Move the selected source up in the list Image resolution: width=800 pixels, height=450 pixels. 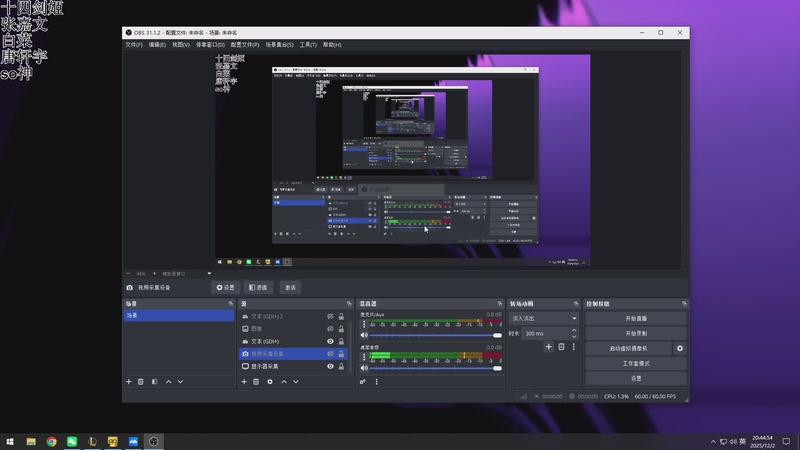(284, 382)
